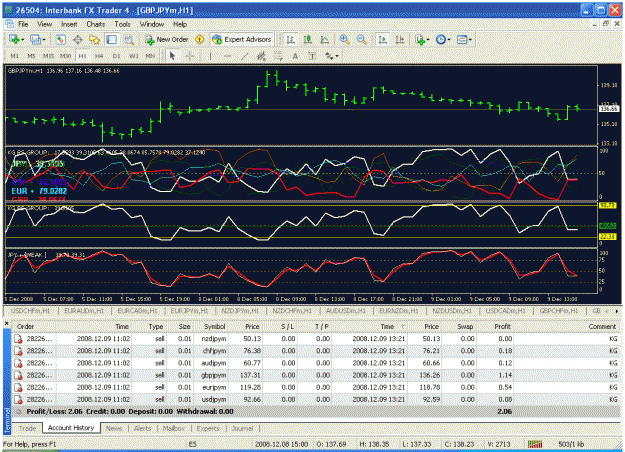
Task: Select the arrow cursor tool
Action: (172, 56)
